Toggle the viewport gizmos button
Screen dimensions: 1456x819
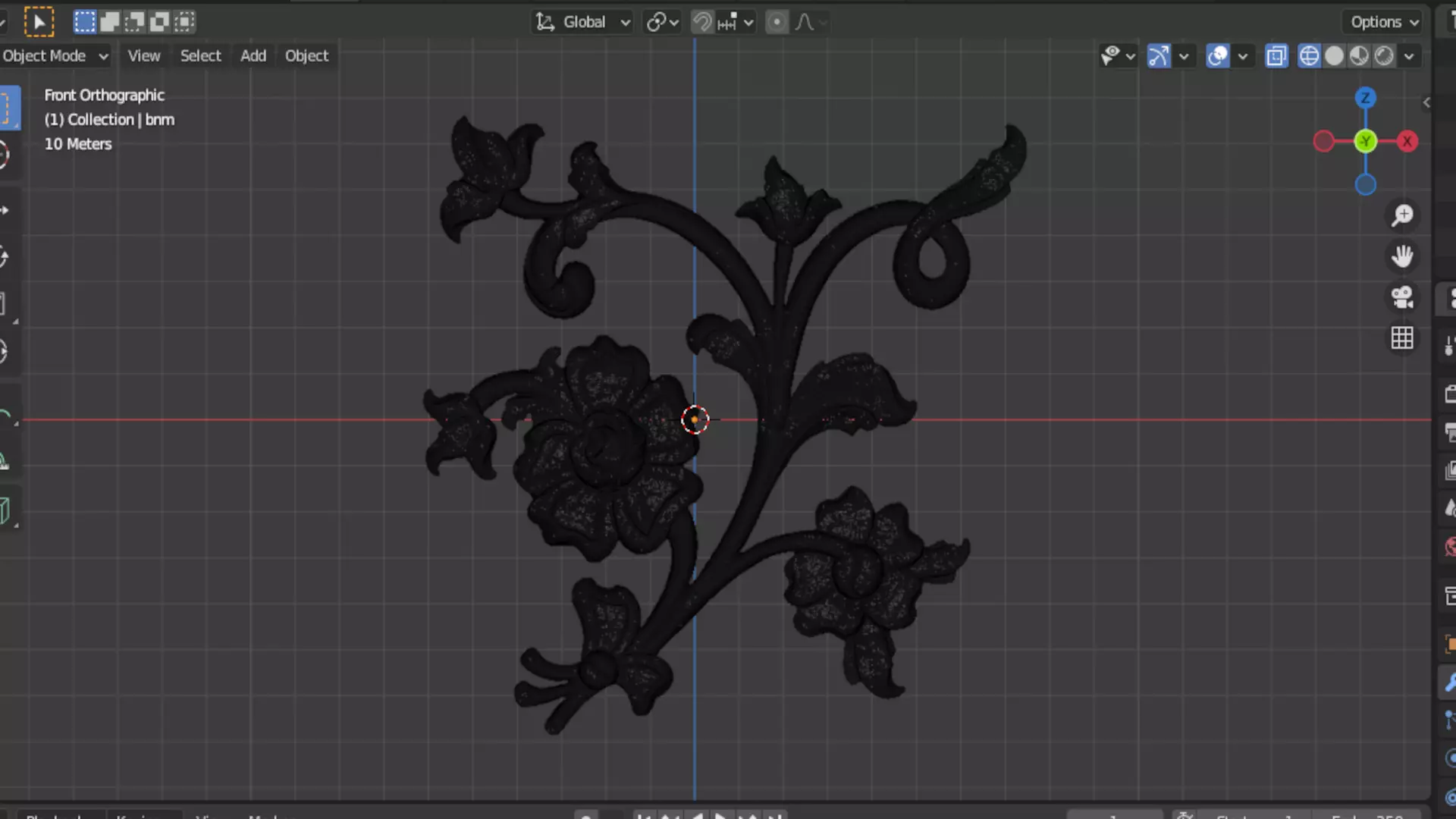[1158, 55]
